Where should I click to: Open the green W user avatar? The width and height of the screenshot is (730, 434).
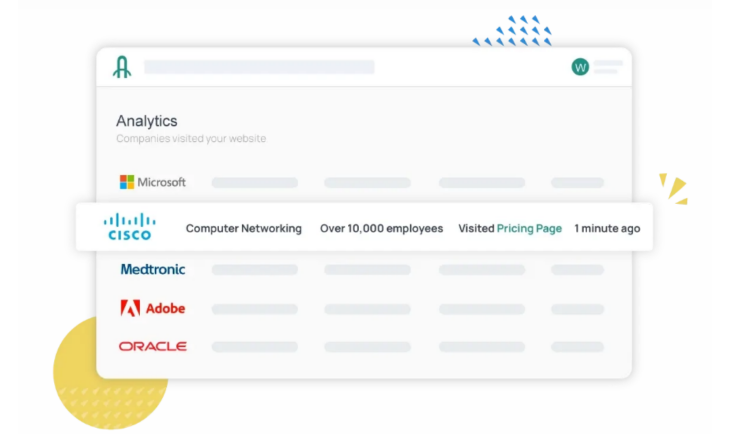580,67
